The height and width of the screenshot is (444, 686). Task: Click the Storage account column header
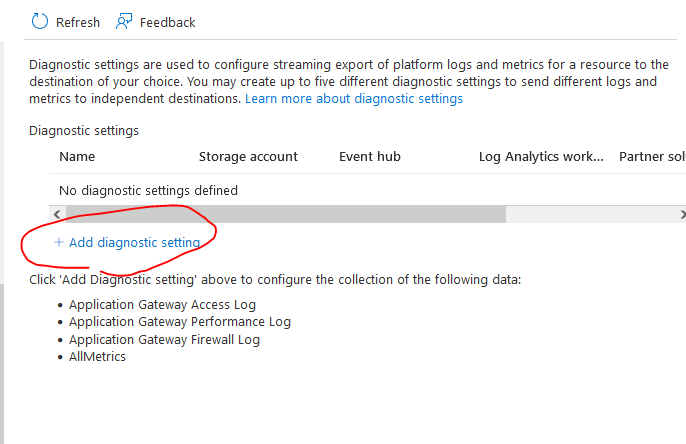[248, 157]
